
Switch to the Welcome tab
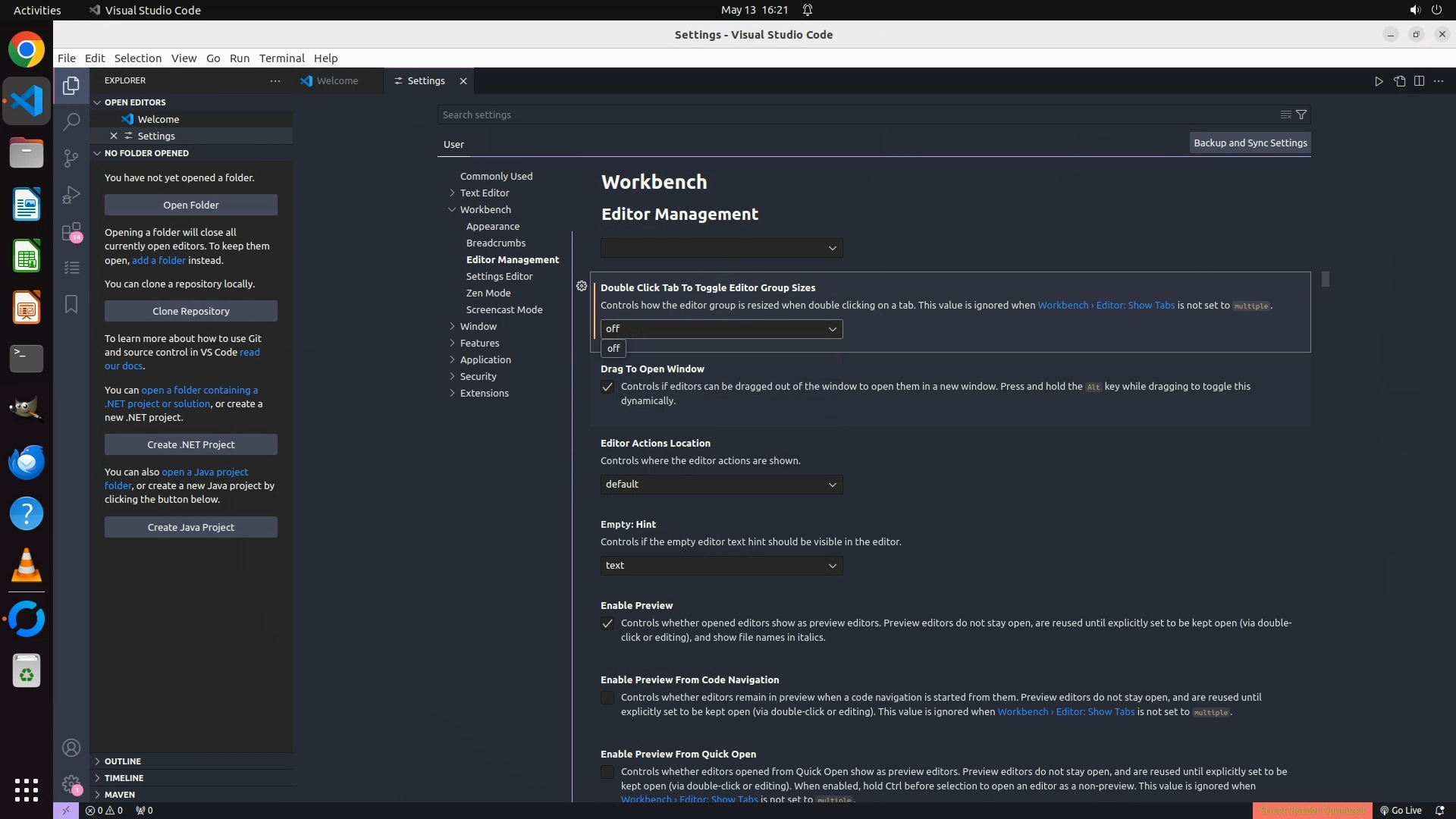pyautogui.click(x=337, y=81)
